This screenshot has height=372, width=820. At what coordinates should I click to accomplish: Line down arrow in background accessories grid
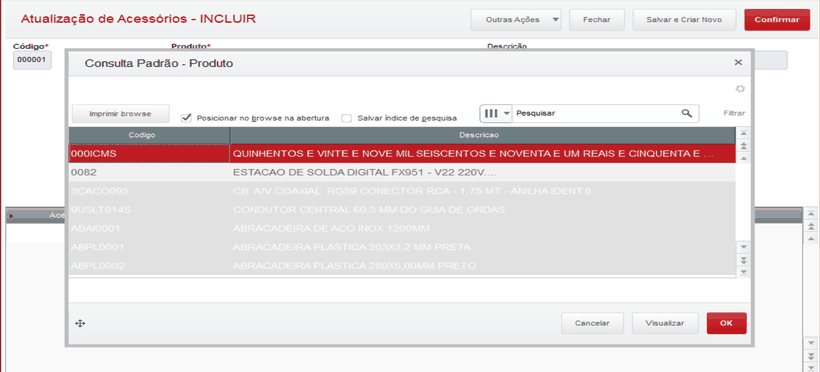click(x=810, y=343)
